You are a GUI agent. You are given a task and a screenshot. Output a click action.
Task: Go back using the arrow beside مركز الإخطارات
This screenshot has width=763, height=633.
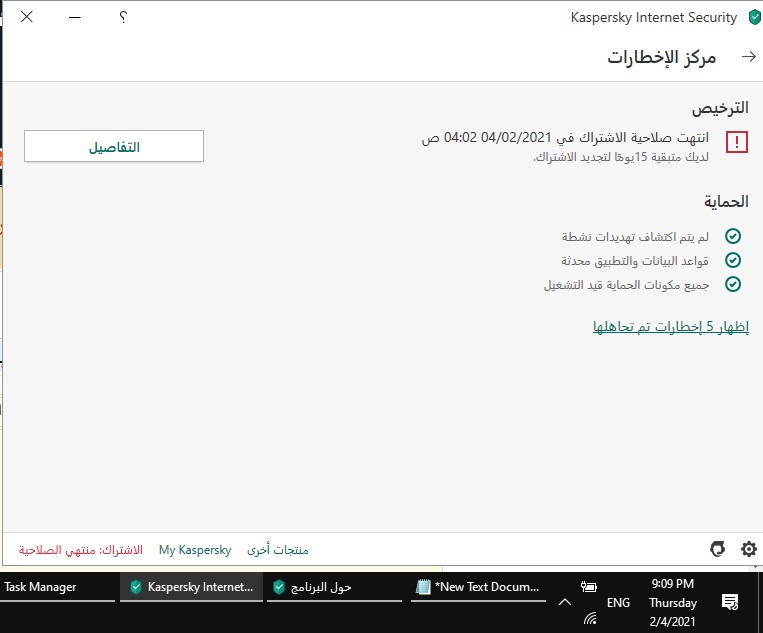pyautogui.click(x=748, y=57)
